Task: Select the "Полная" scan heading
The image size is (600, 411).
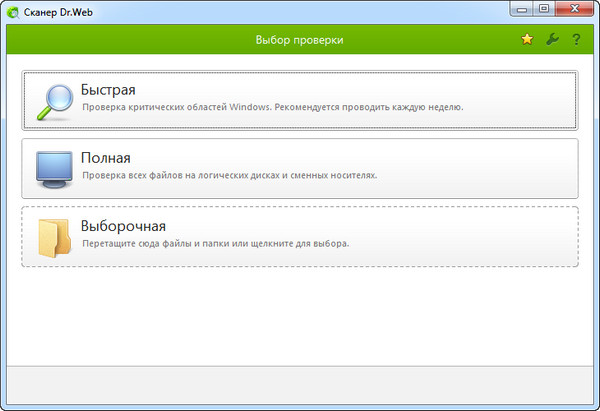Action: 106,158
